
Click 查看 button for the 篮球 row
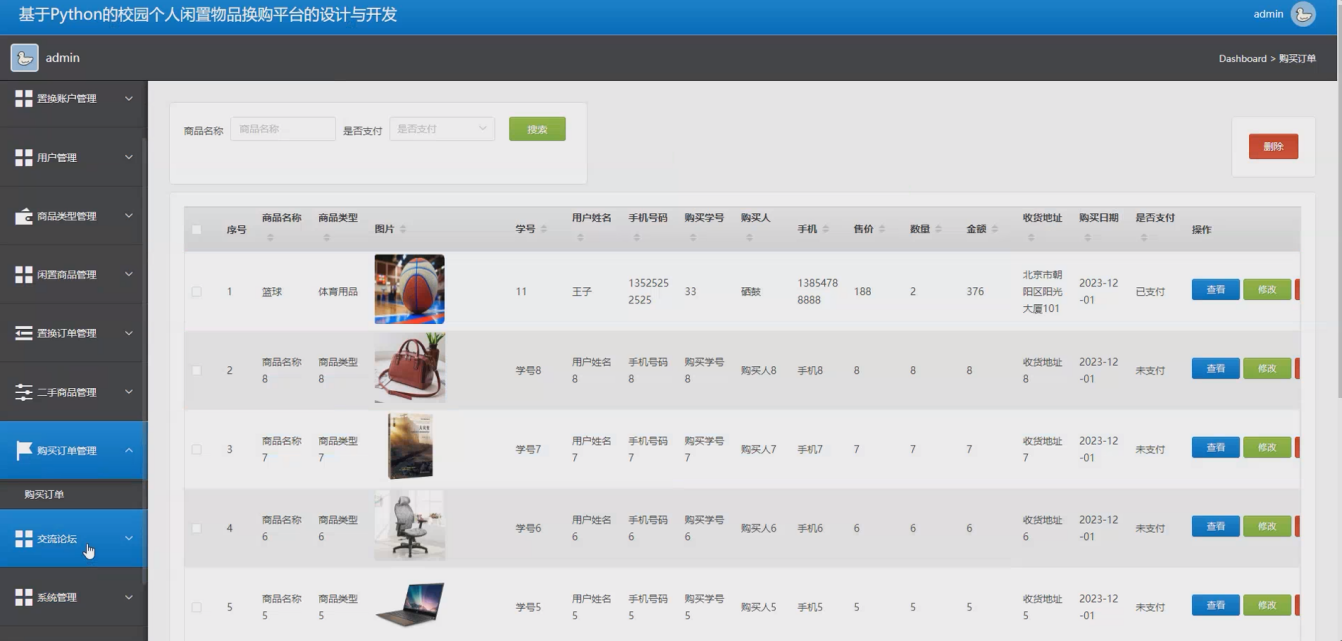point(1216,290)
